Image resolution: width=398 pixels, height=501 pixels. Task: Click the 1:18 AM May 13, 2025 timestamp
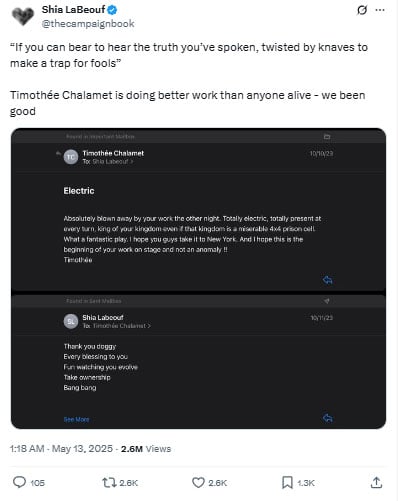pos(61,449)
